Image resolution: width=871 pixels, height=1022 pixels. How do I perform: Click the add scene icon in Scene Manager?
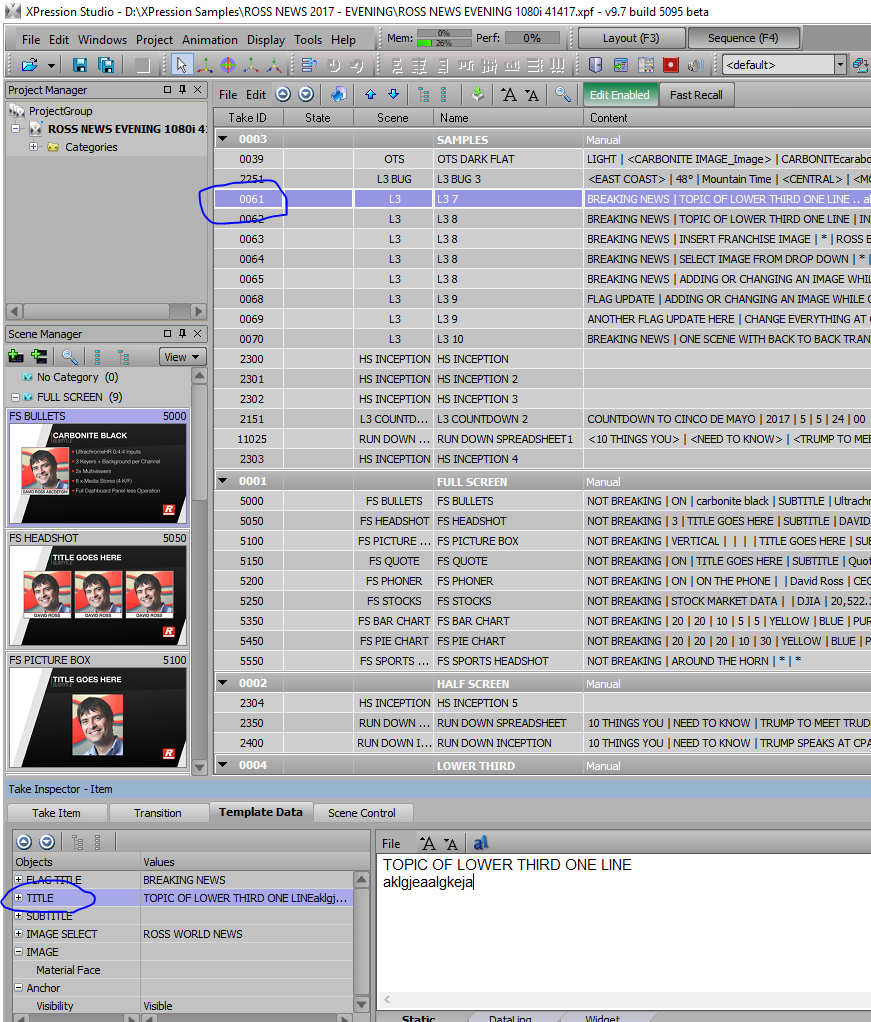pos(16,356)
